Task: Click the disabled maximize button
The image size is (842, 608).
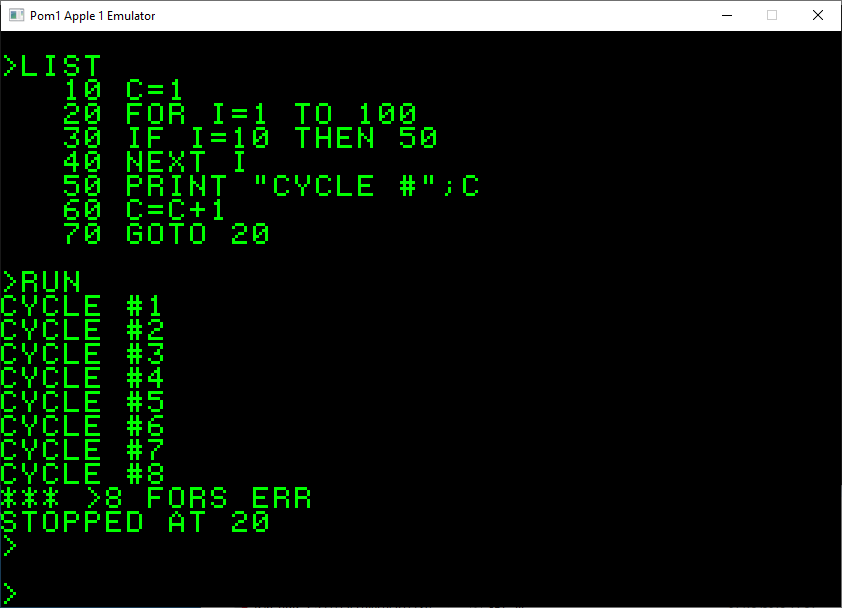Action: (x=772, y=16)
